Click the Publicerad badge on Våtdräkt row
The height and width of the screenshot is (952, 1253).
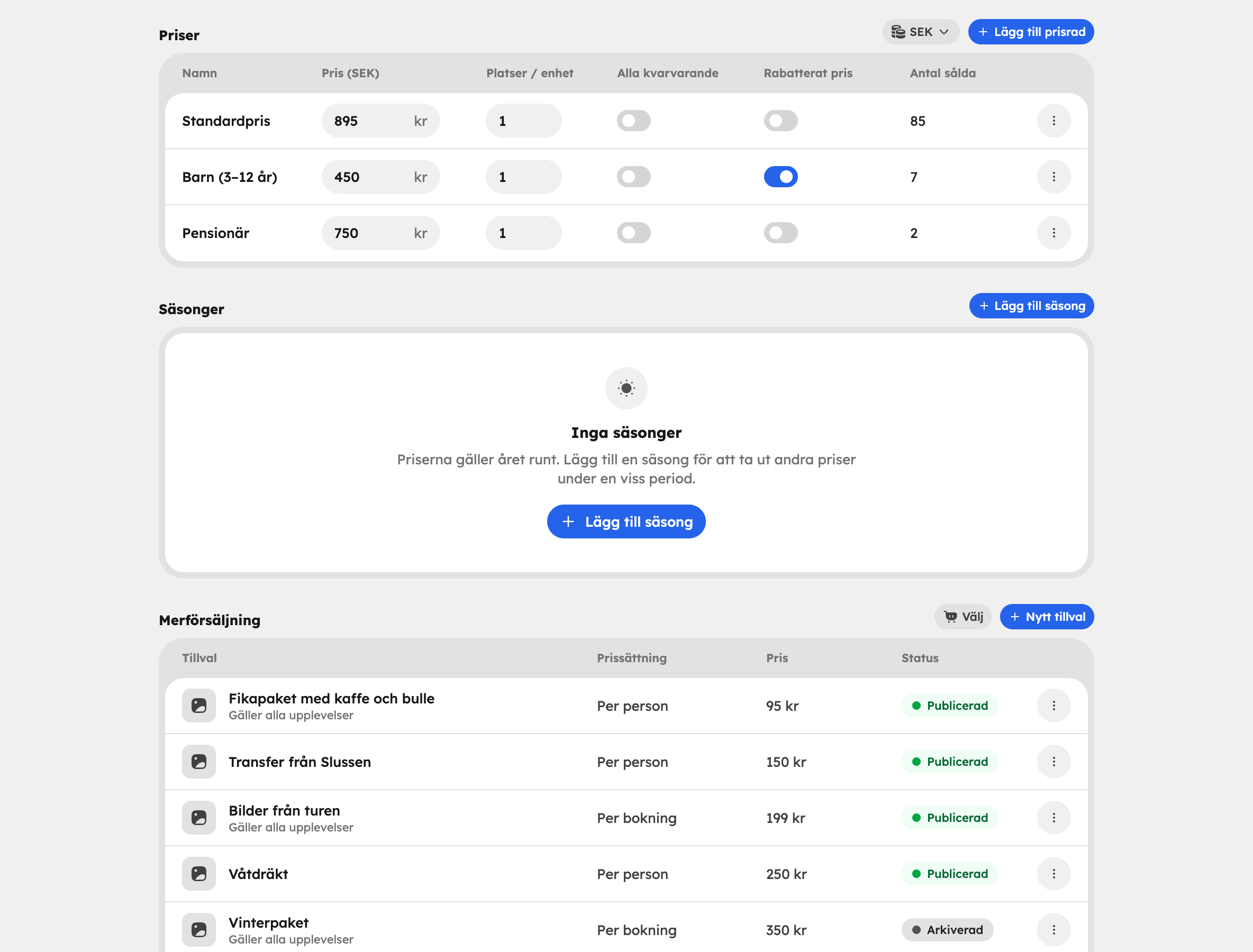pos(950,874)
